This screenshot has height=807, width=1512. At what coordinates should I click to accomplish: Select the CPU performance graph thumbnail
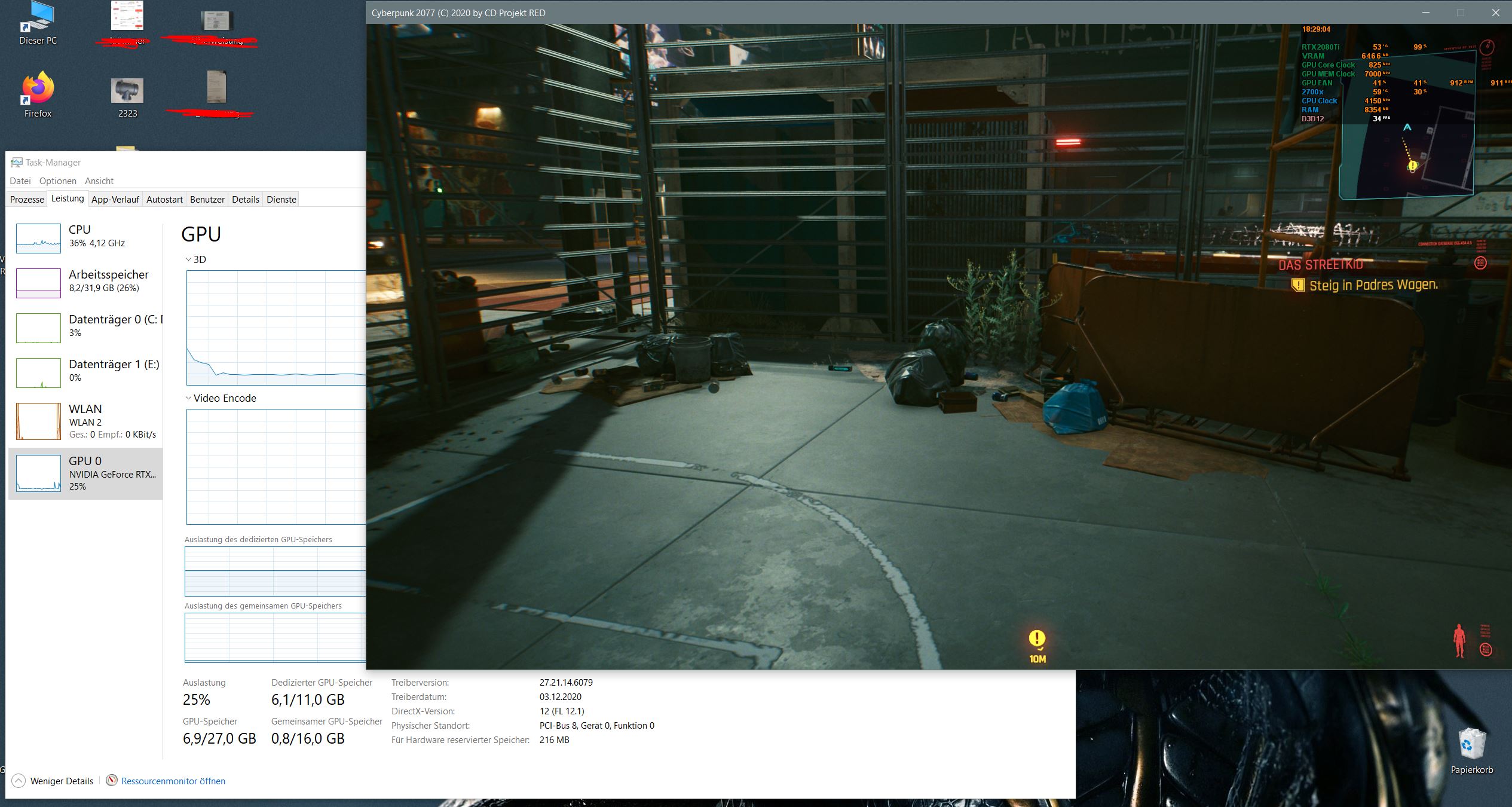[x=38, y=238]
